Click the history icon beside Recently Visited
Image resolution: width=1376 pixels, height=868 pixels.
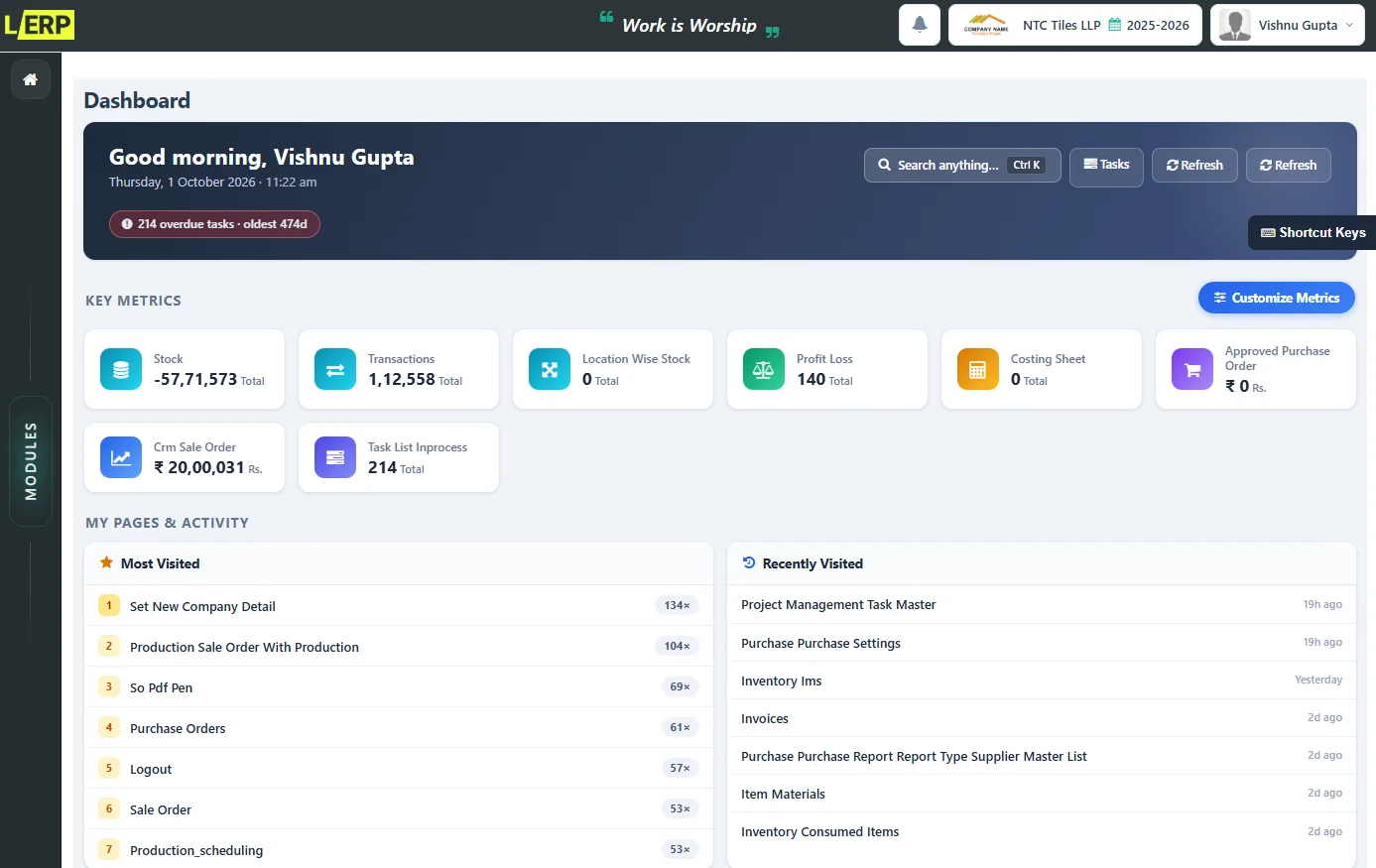point(749,562)
